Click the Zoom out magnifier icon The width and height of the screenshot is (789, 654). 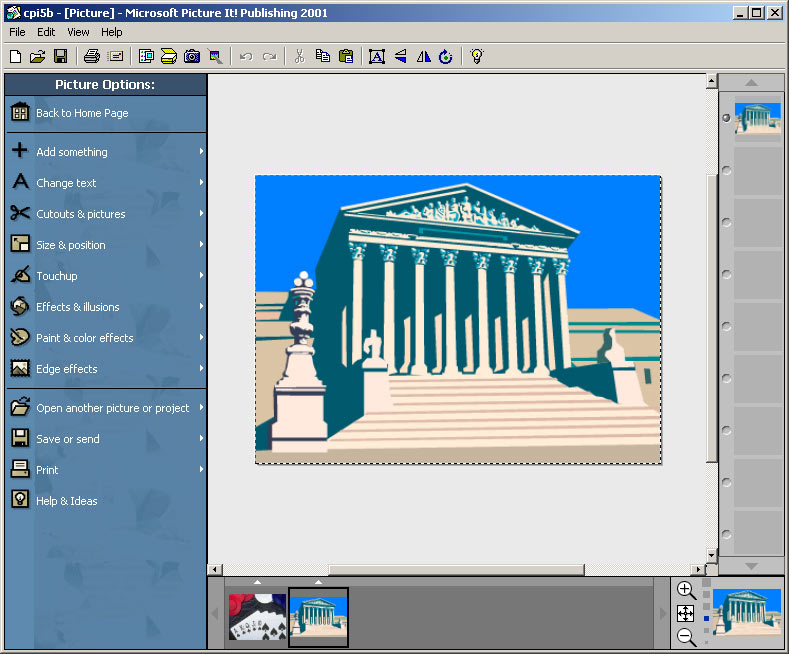(686, 637)
